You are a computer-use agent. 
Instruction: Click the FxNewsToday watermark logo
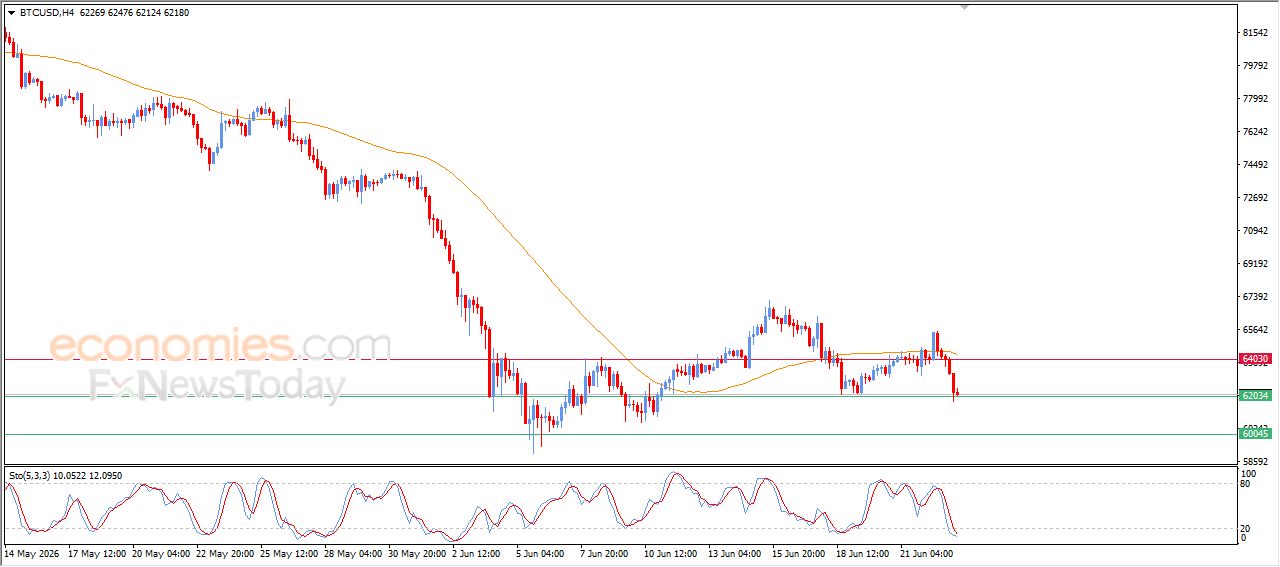pyautogui.click(x=217, y=386)
